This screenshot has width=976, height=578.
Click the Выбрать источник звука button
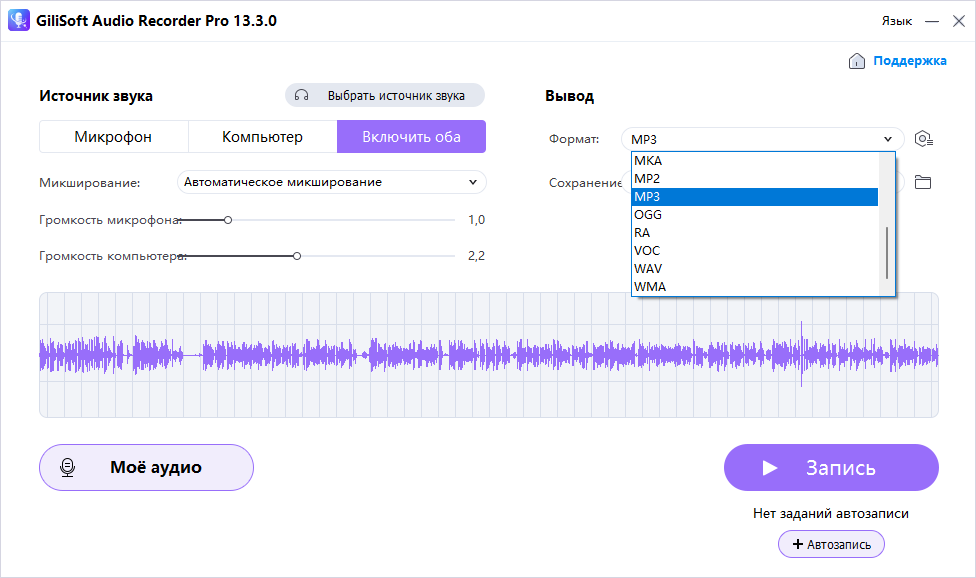[x=385, y=95]
